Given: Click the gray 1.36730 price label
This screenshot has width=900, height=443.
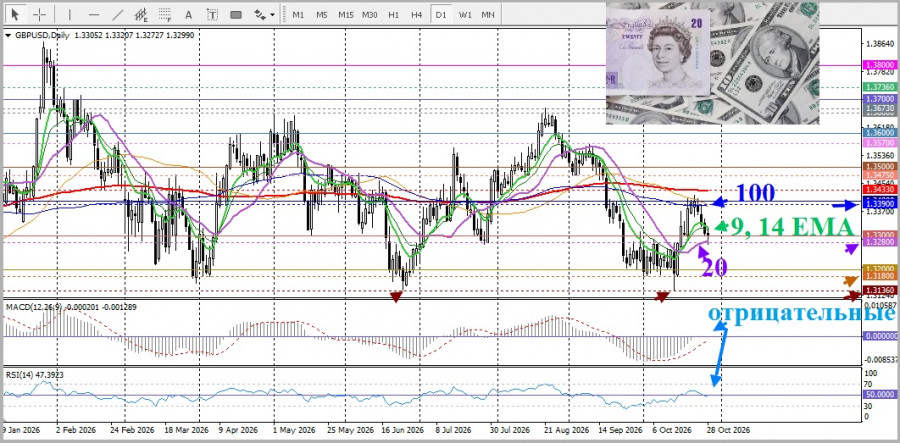Looking at the screenshot, I should point(878,108).
